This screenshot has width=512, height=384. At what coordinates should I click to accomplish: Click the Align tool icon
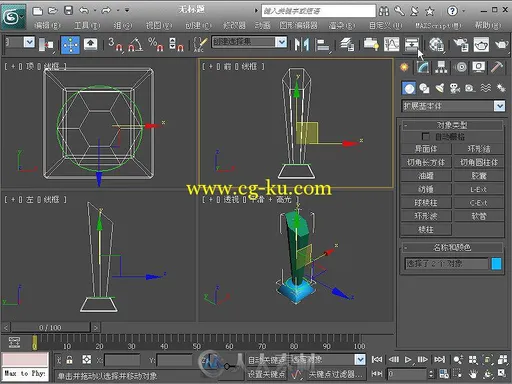coord(323,45)
